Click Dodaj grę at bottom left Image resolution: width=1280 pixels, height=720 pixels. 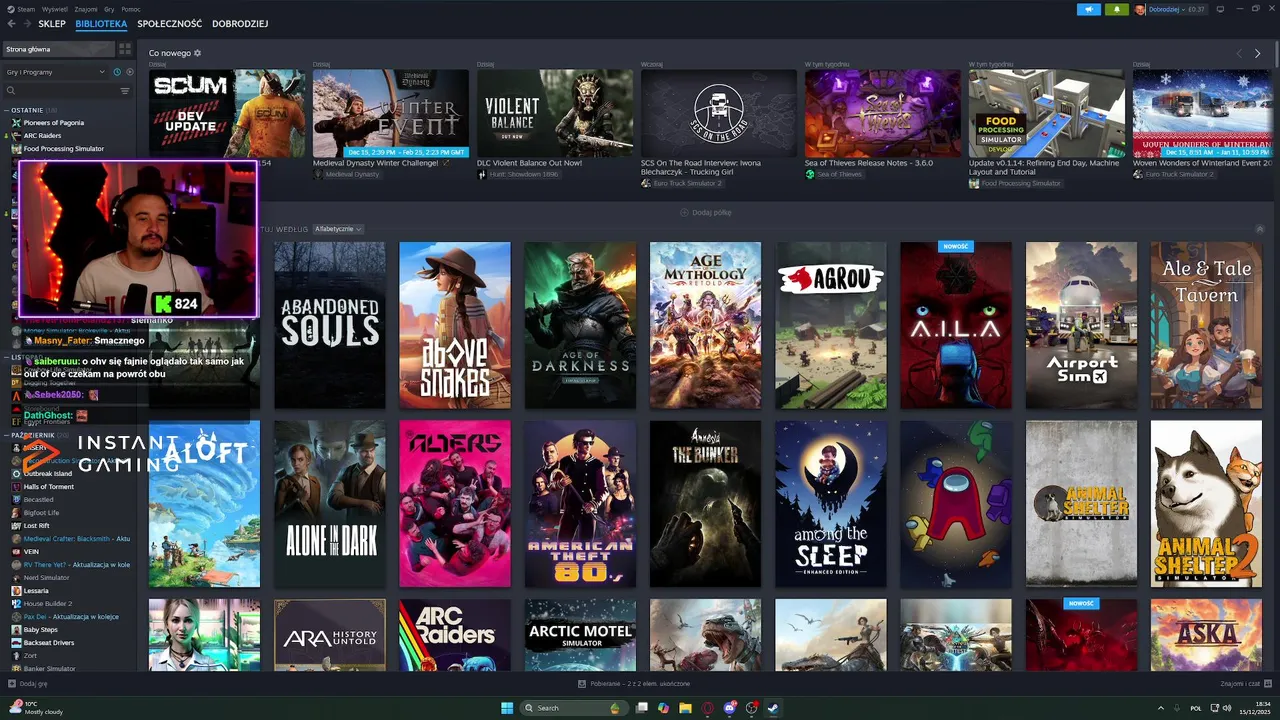point(28,684)
